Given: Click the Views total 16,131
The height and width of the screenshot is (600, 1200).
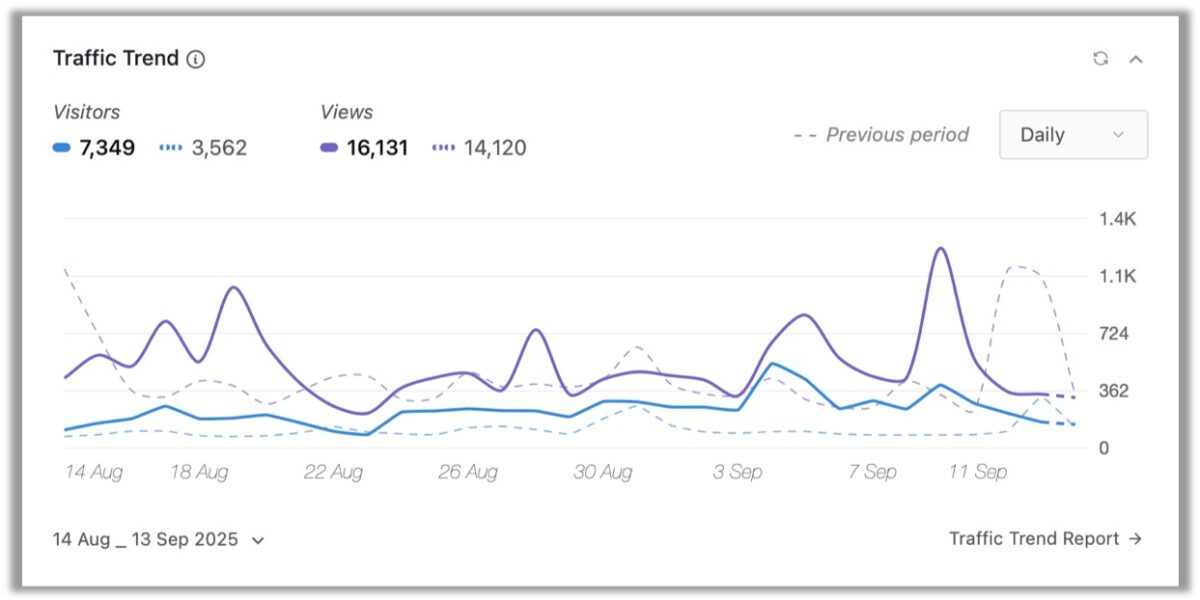Looking at the screenshot, I should pyautogui.click(x=377, y=149).
